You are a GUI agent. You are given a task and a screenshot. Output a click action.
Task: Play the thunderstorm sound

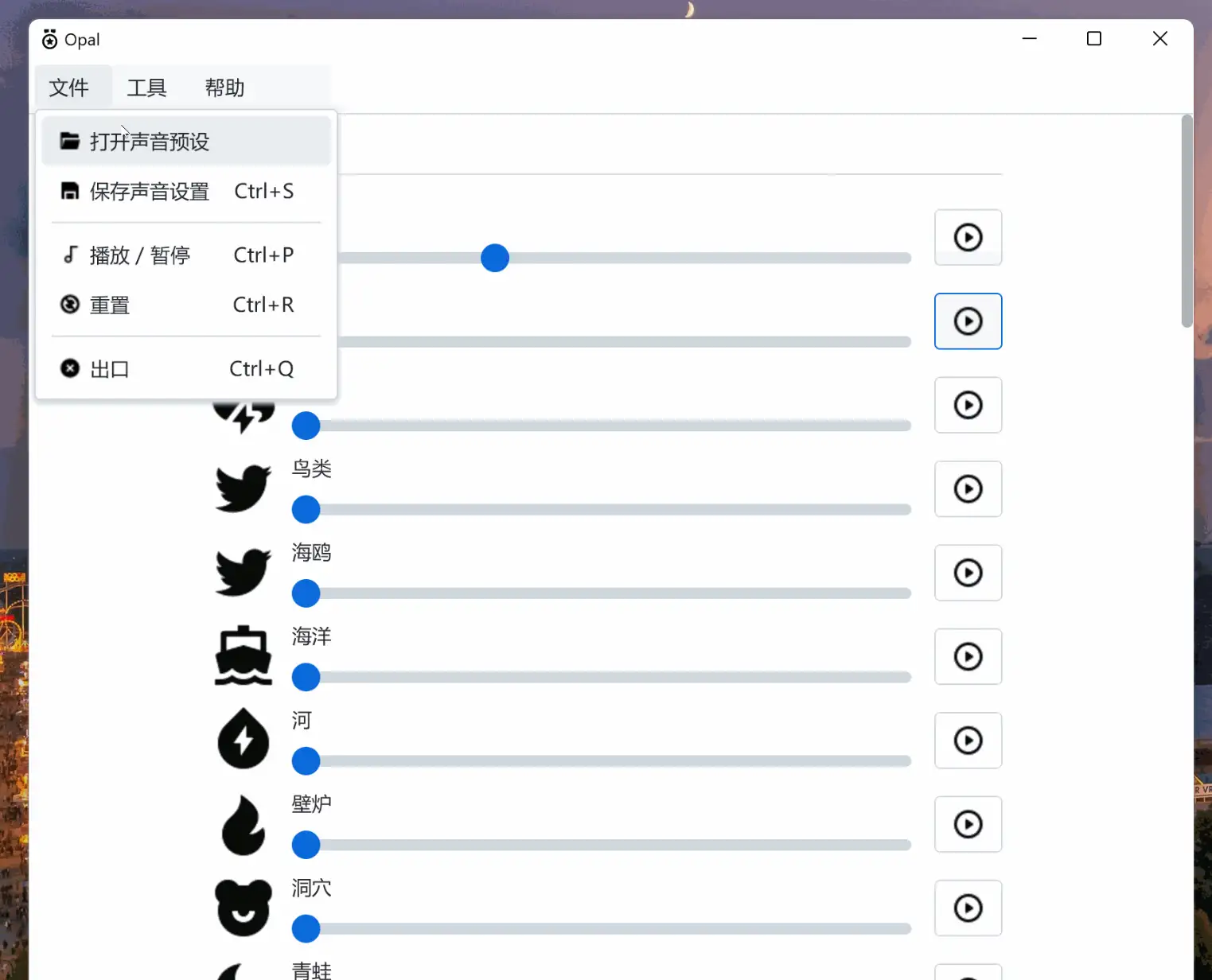pos(968,405)
